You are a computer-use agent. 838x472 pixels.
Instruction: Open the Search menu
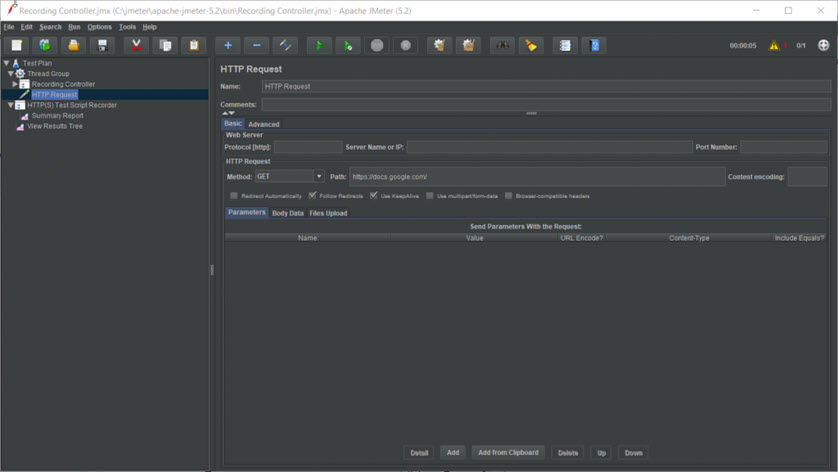pos(50,27)
